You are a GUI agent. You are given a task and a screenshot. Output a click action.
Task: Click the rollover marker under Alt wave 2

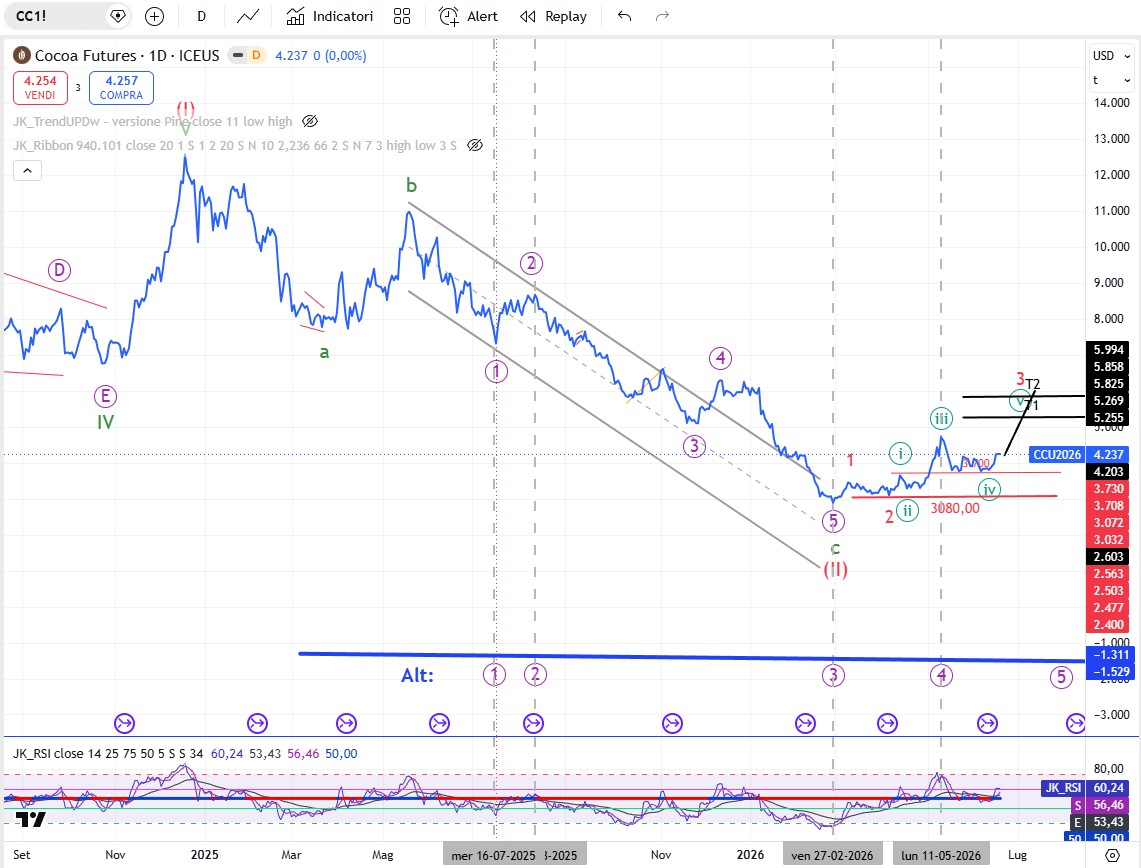[533, 723]
